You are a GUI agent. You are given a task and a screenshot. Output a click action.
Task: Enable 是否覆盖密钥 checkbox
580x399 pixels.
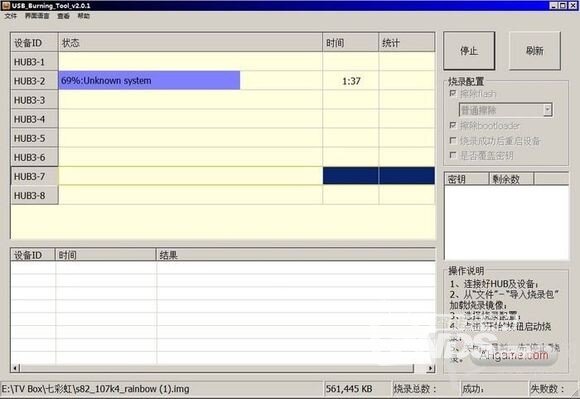tap(453, 155)
